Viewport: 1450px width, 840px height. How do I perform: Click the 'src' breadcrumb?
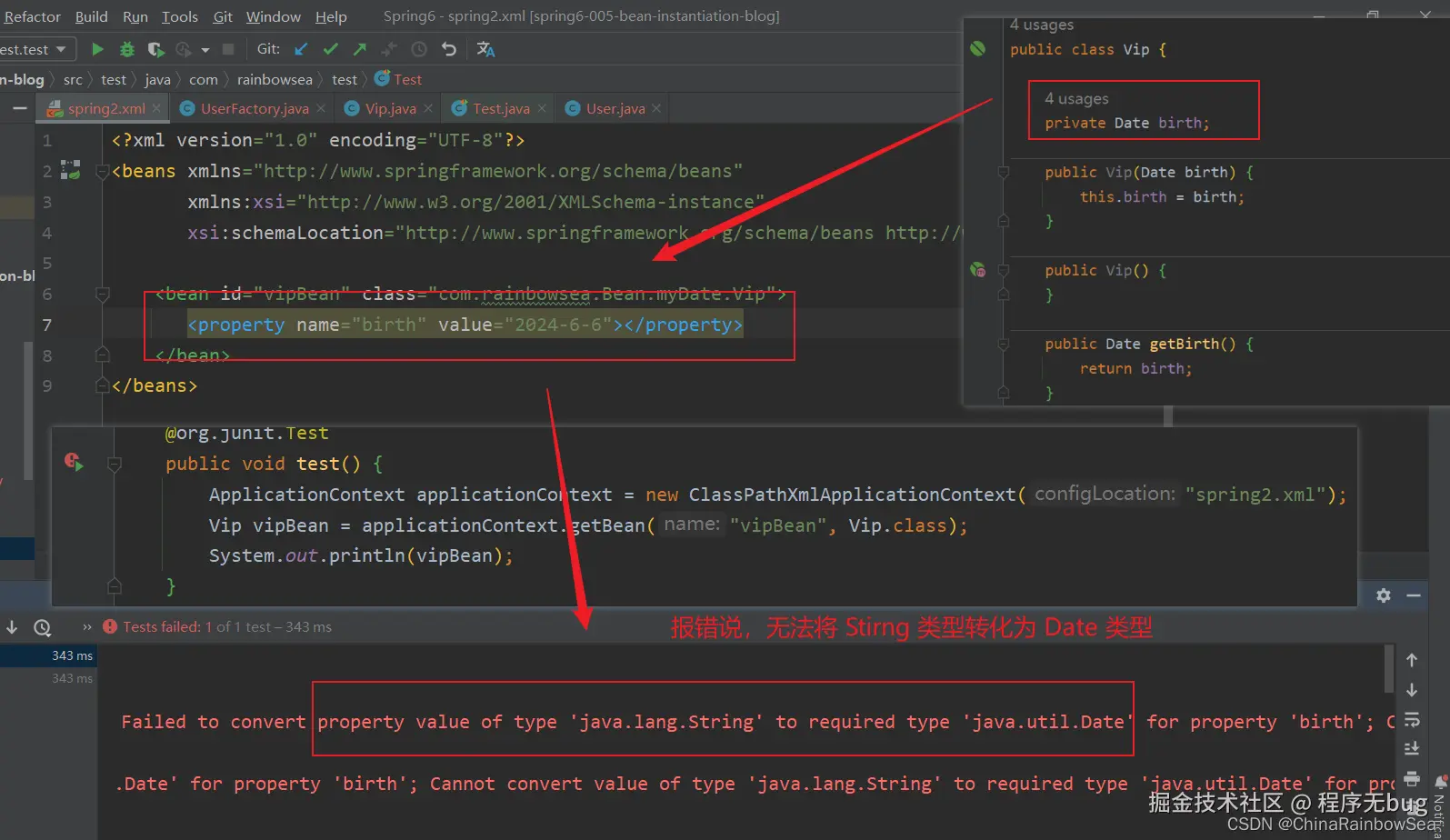73,80
